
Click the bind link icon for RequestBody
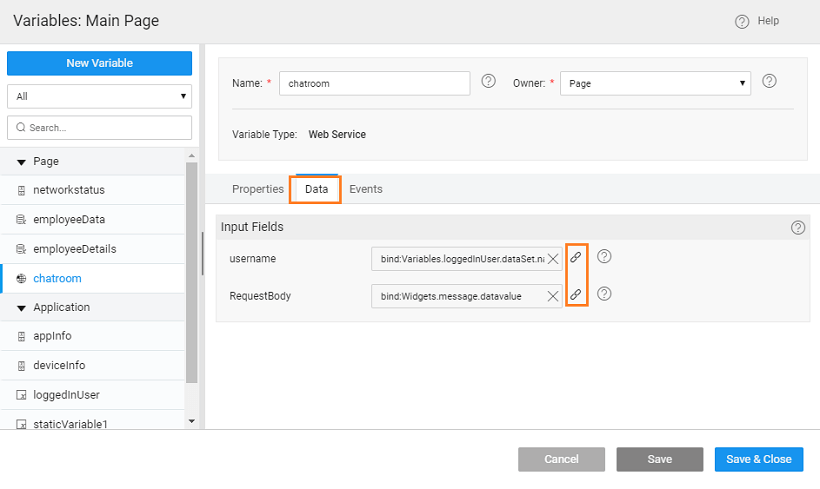(575, 295)
